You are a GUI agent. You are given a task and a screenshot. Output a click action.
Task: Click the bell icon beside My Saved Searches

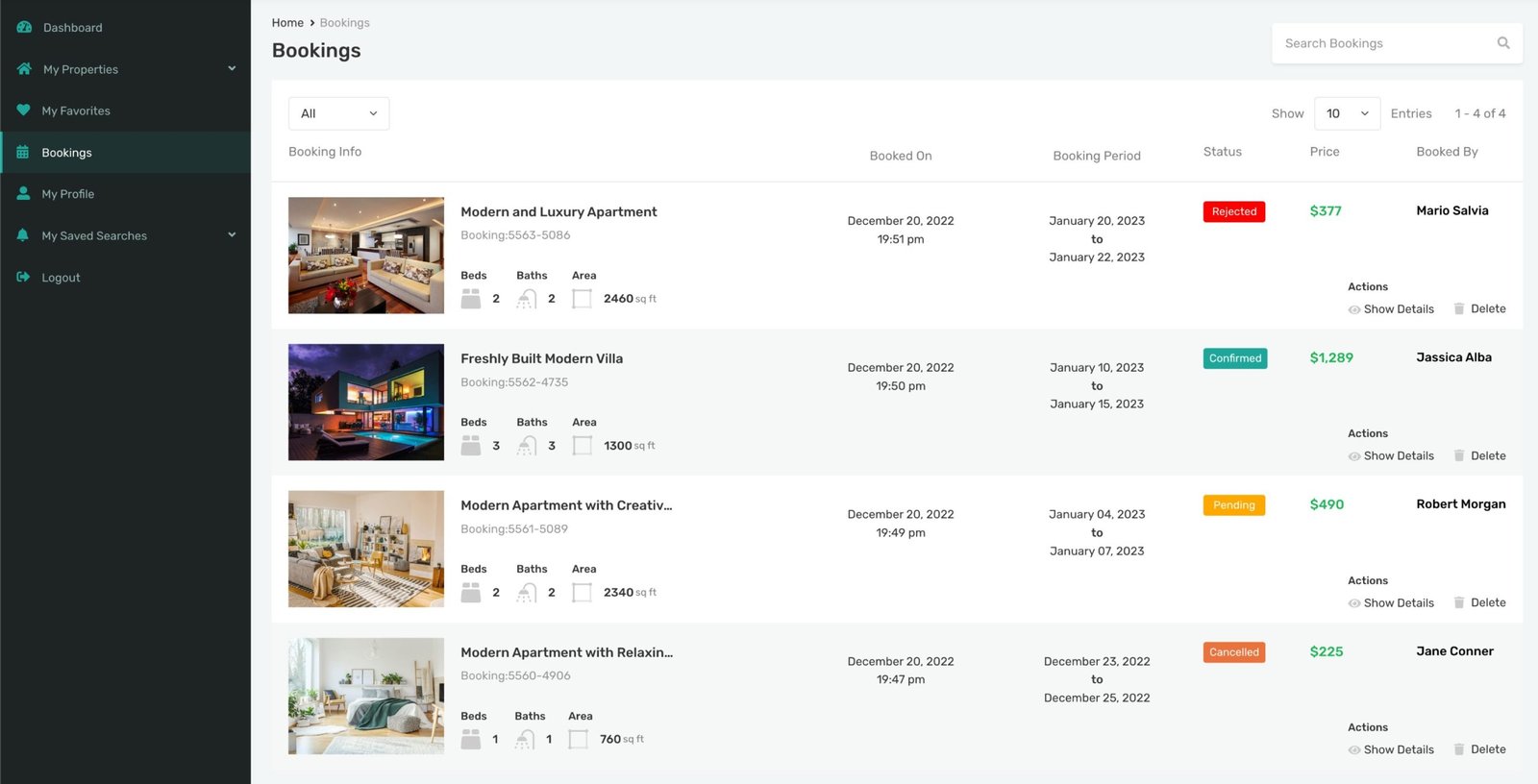point(23,235)
